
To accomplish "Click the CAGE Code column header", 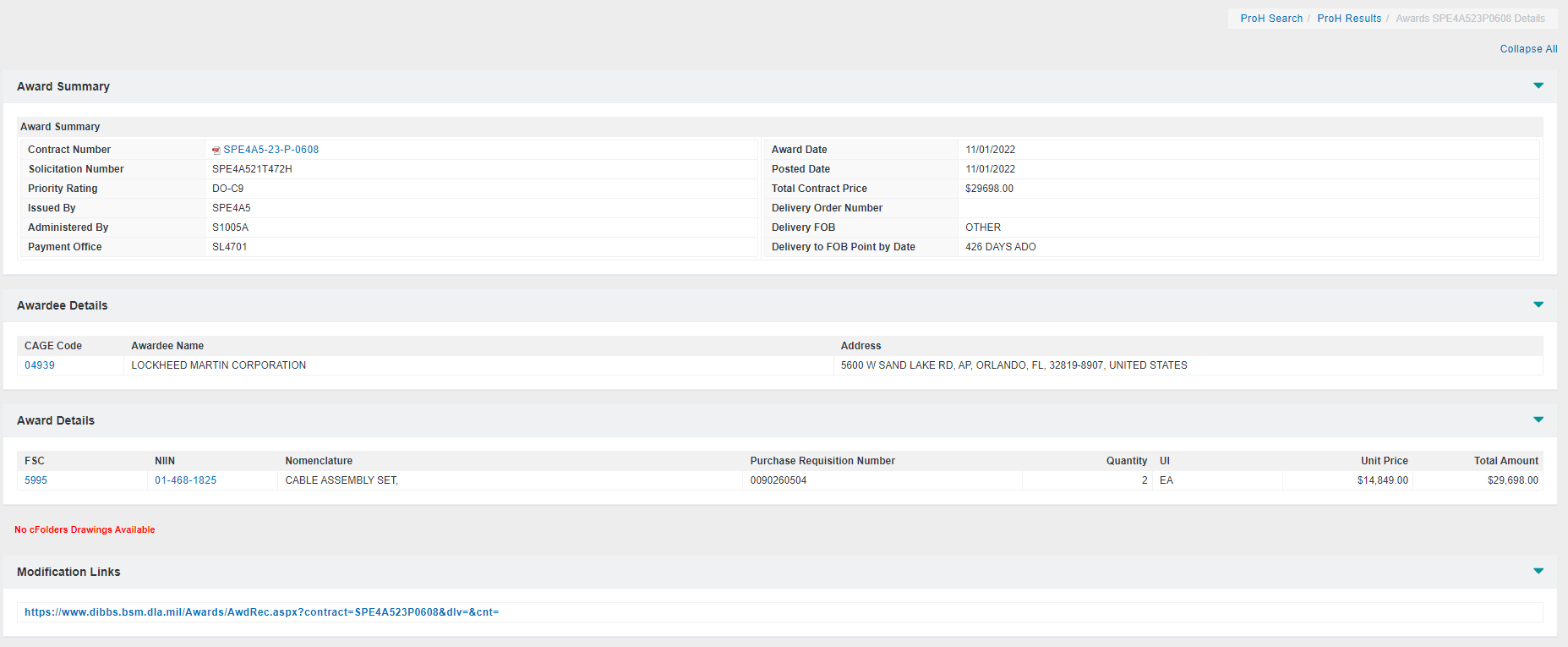I will pyautogui.click(x=53, y=346).
